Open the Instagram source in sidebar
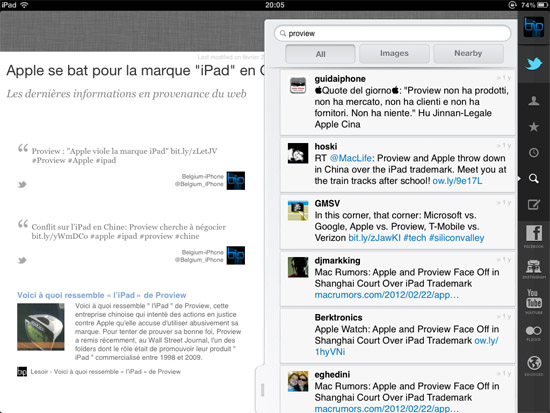This screenshot has width=550, height=413. click(534, 269)
